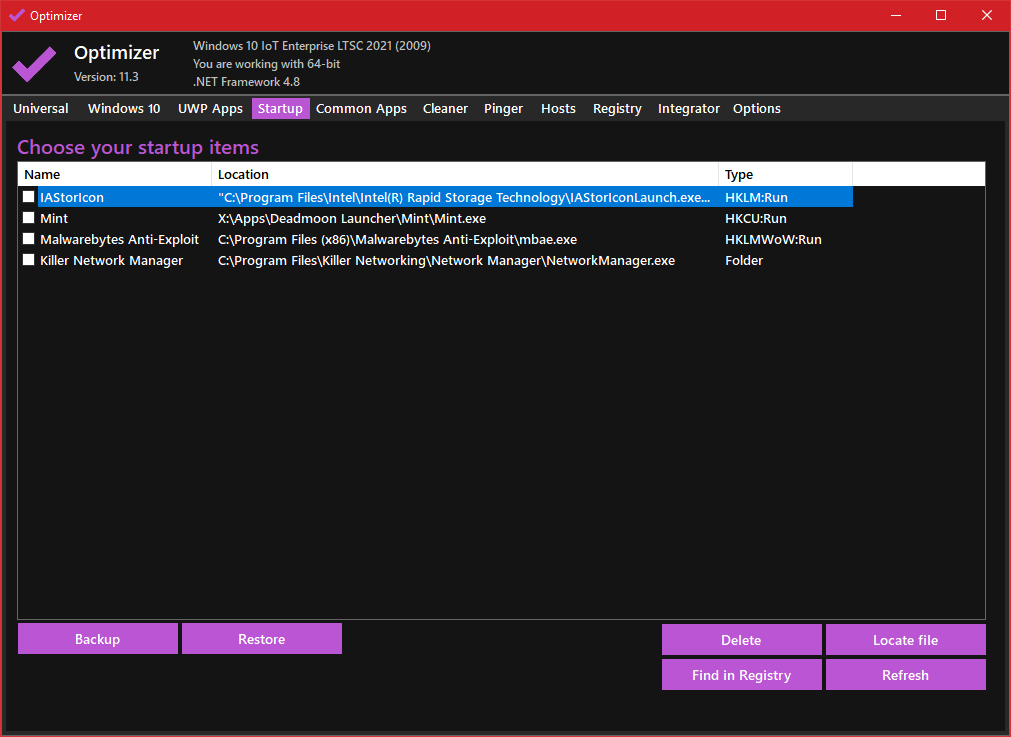Screen dimensions: 1011x737
Task: Sort list by Name column header
Action: pyautogui.click(x=114, y=174)
